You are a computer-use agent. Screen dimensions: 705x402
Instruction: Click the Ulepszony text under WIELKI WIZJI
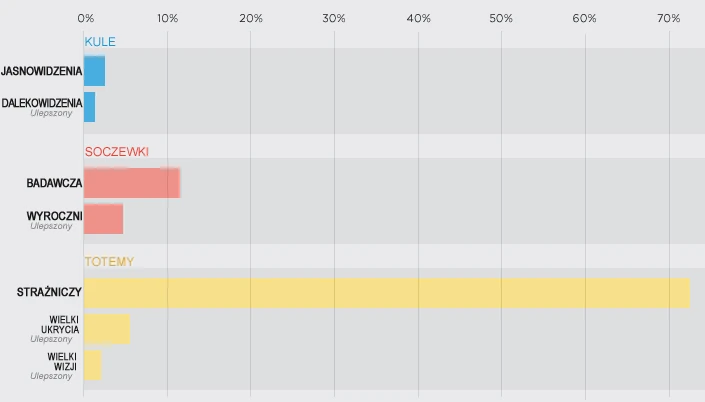(51, 376)
